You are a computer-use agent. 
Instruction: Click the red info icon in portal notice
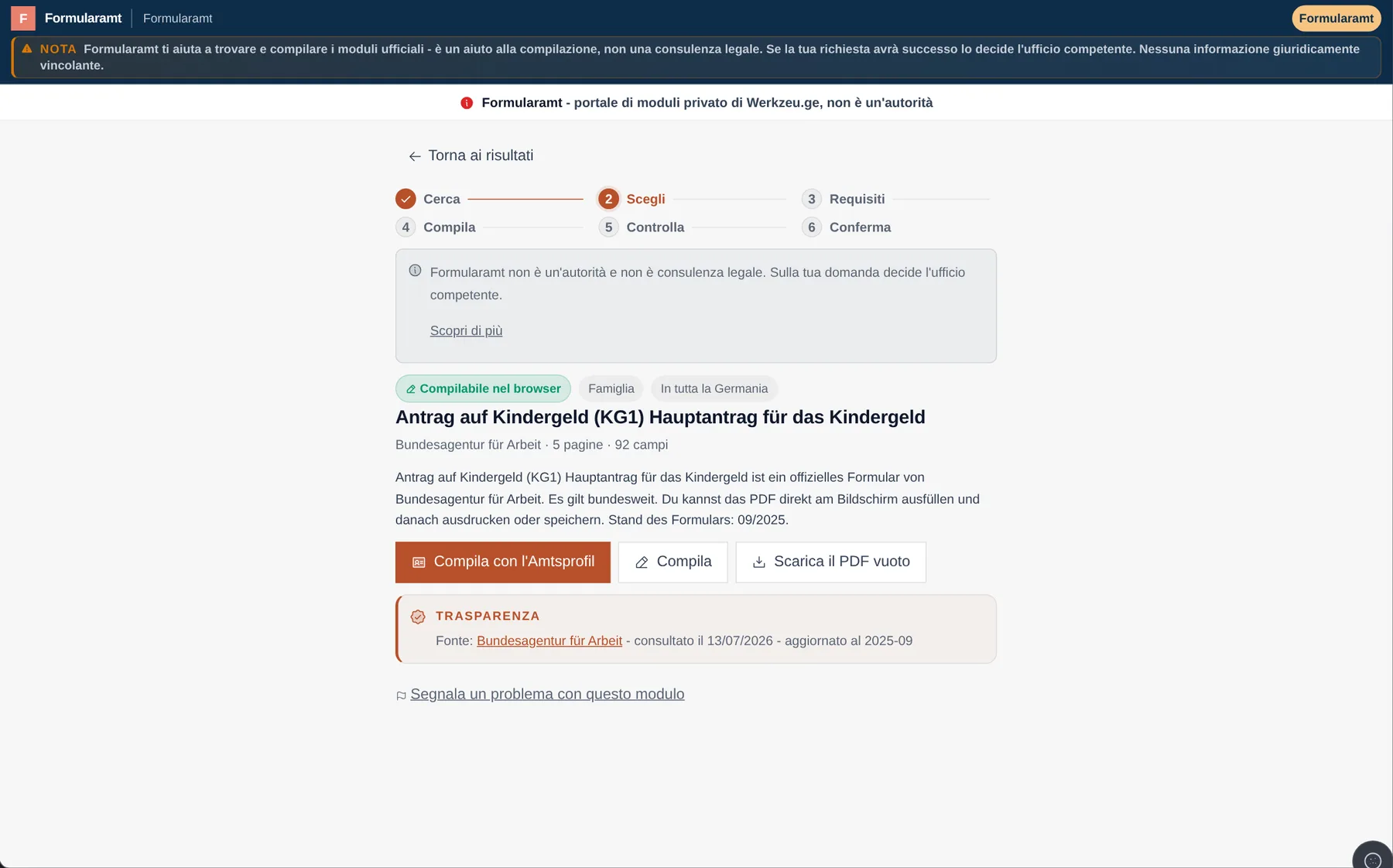click(x=467, y=103)
